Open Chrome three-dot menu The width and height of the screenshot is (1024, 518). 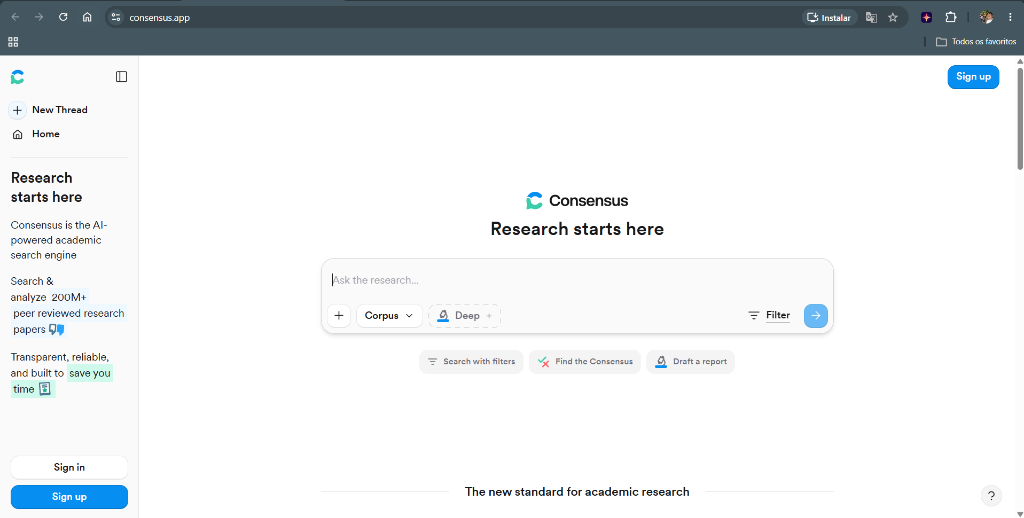click(x=1010, y=18)
